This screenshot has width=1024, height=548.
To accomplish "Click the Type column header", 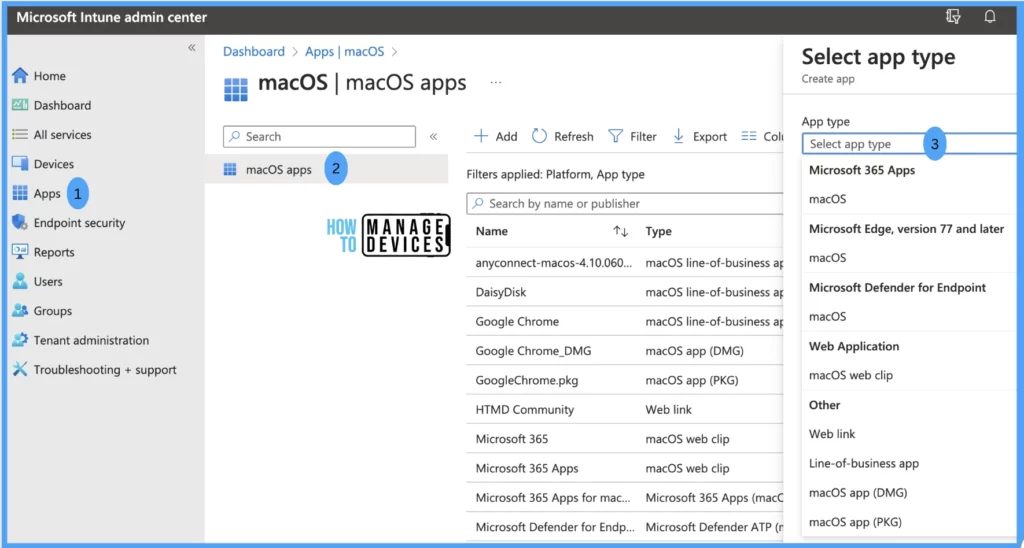I will click(658, 231).
